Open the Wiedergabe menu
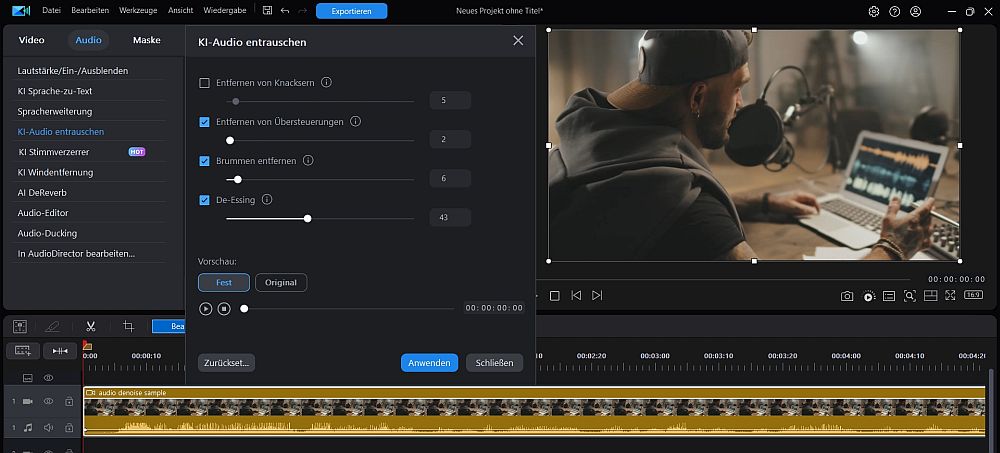 click(x=223, y=11)
